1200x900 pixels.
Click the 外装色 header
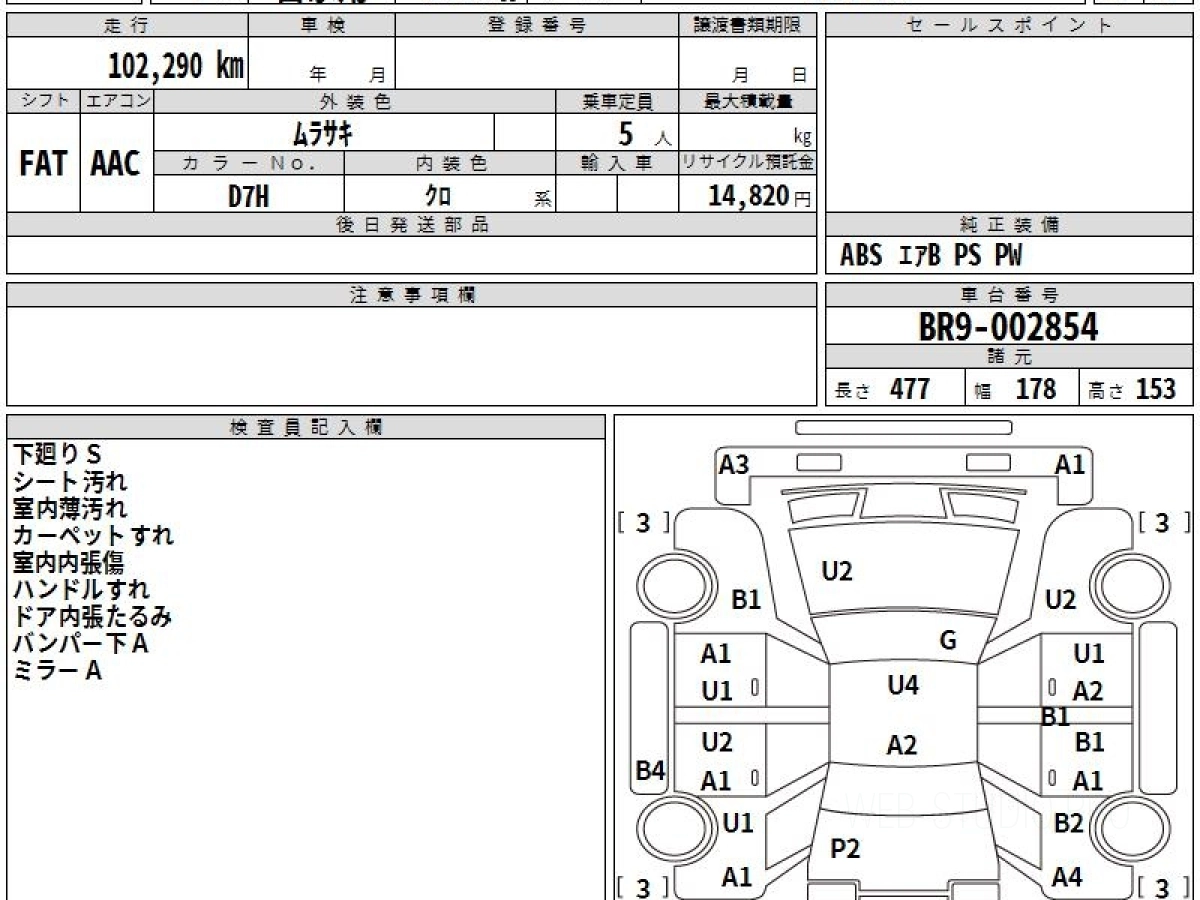point(355,101)
